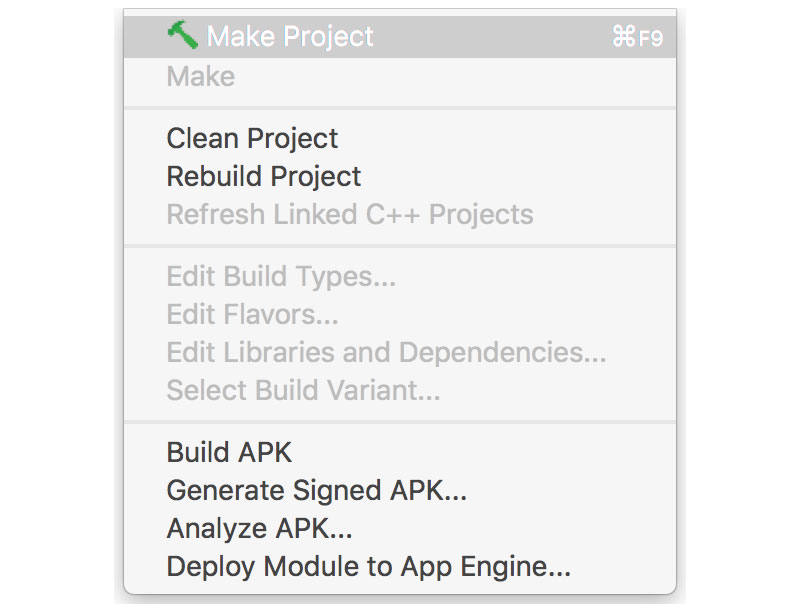800x604 pixels.
Task: Choose Clean Project
Action: 253,139
